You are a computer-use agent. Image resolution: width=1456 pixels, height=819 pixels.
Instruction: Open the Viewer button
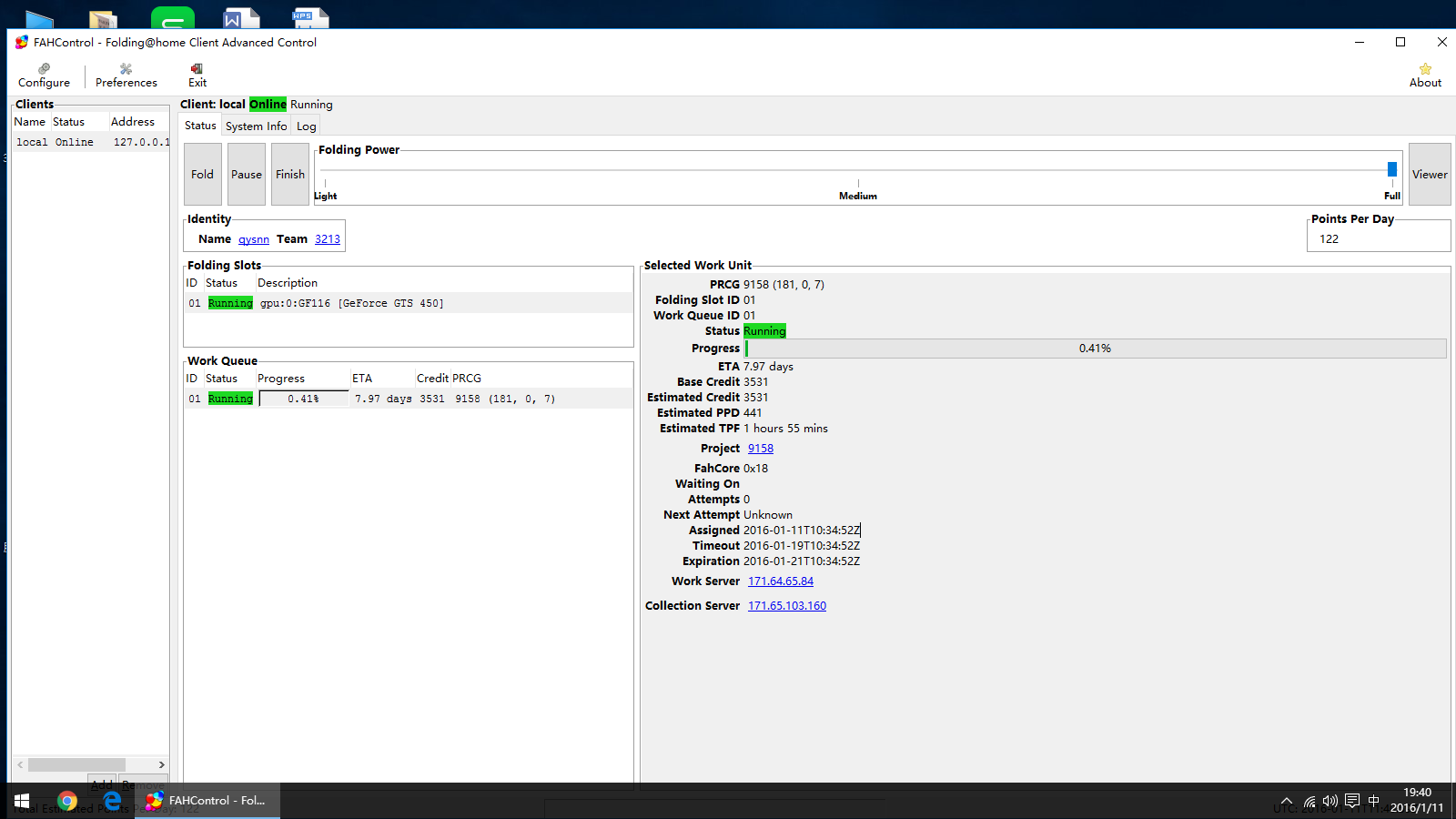(x=1430, y=174)
